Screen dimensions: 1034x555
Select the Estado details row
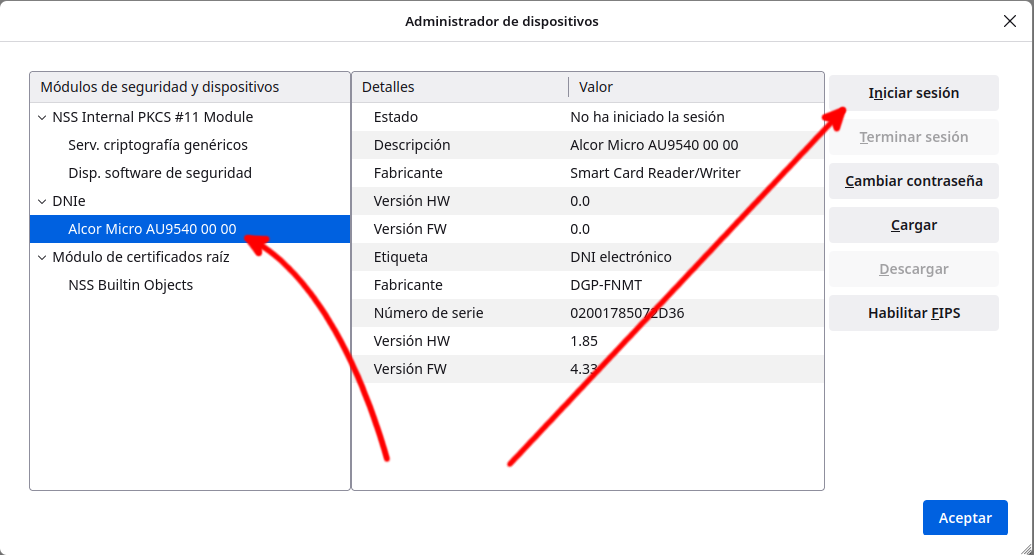(588, 117)
